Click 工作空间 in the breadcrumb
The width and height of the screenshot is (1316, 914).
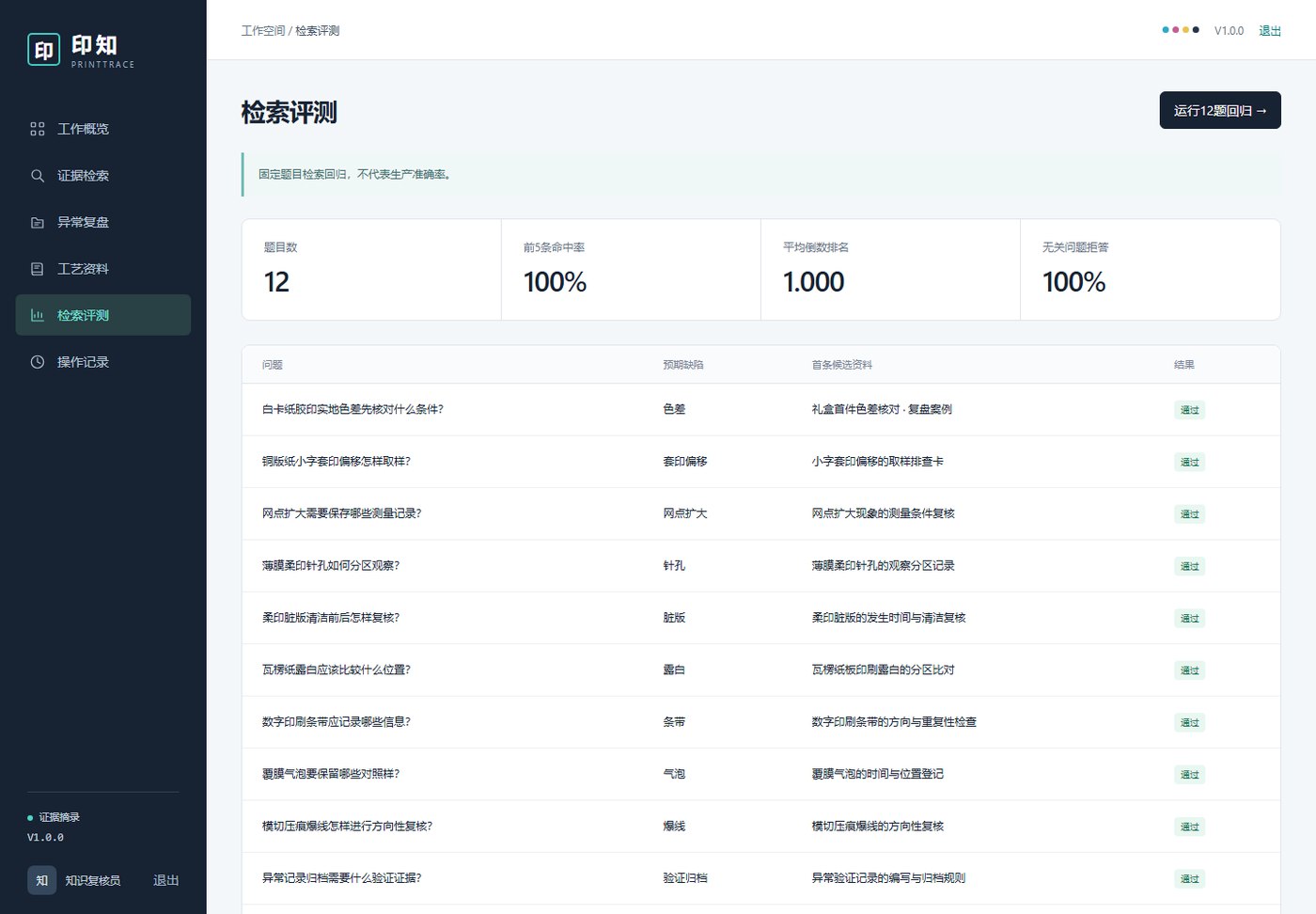(x=263, y=31)
